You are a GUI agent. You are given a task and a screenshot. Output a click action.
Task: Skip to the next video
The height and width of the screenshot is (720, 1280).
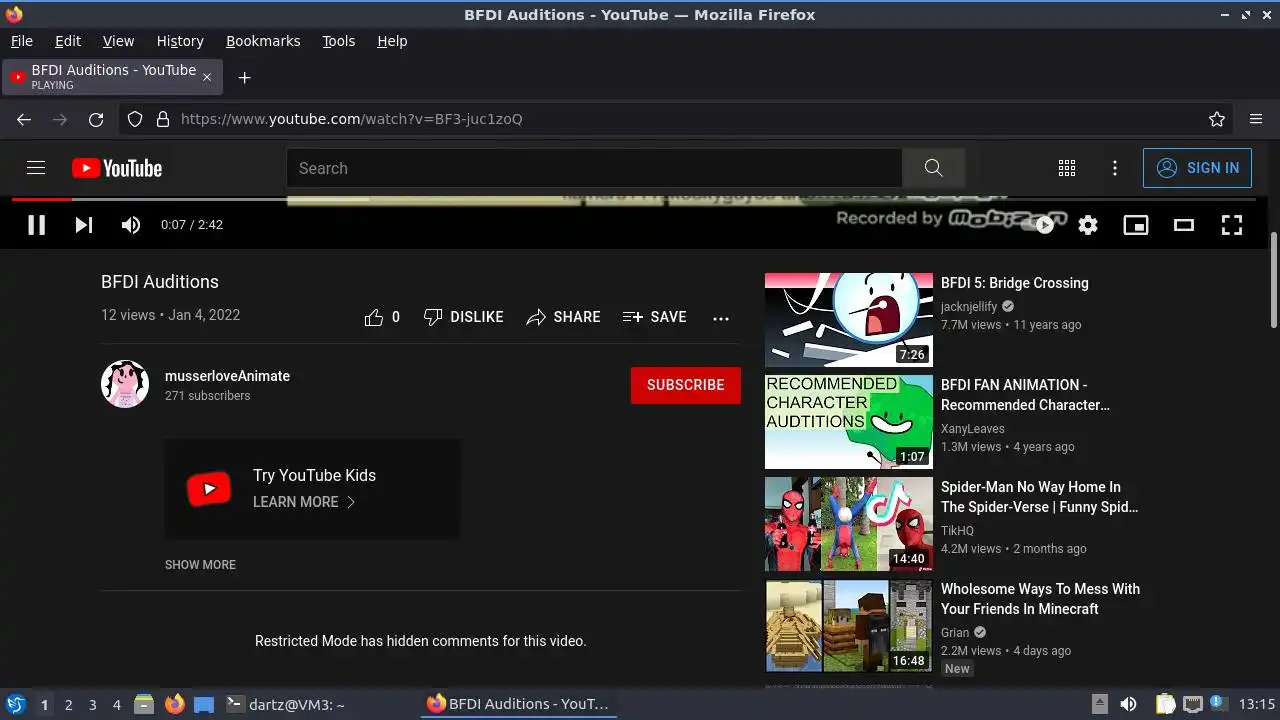84,225
